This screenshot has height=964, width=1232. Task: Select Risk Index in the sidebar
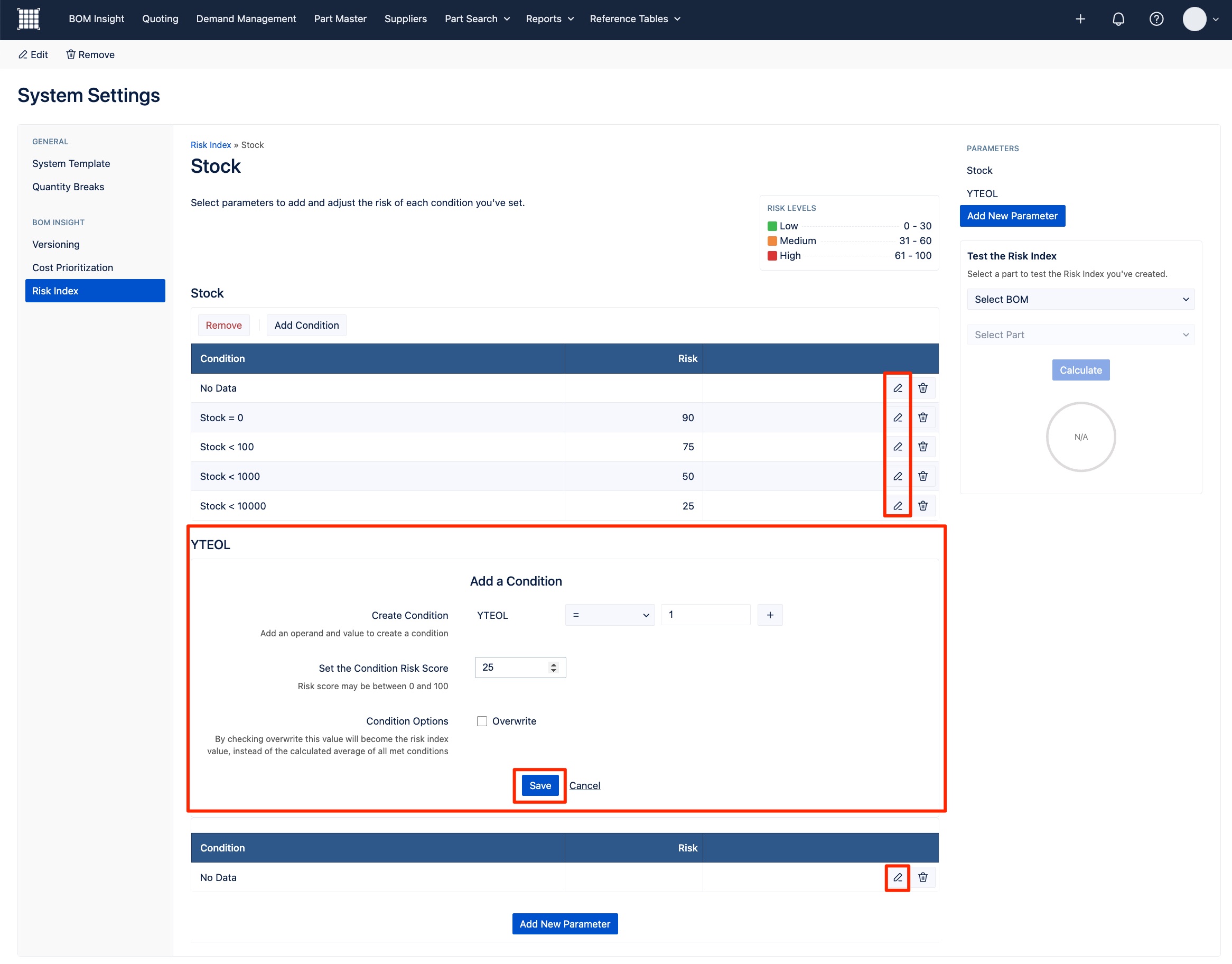click(95, 291)
